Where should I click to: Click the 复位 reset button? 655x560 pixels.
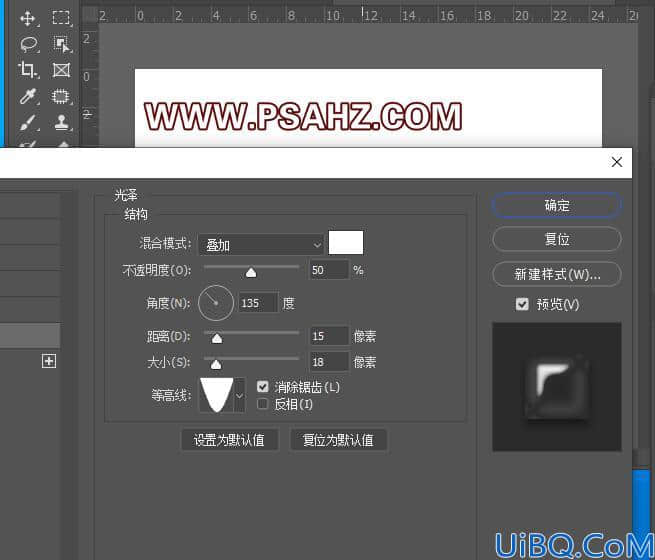pos(557,239)
